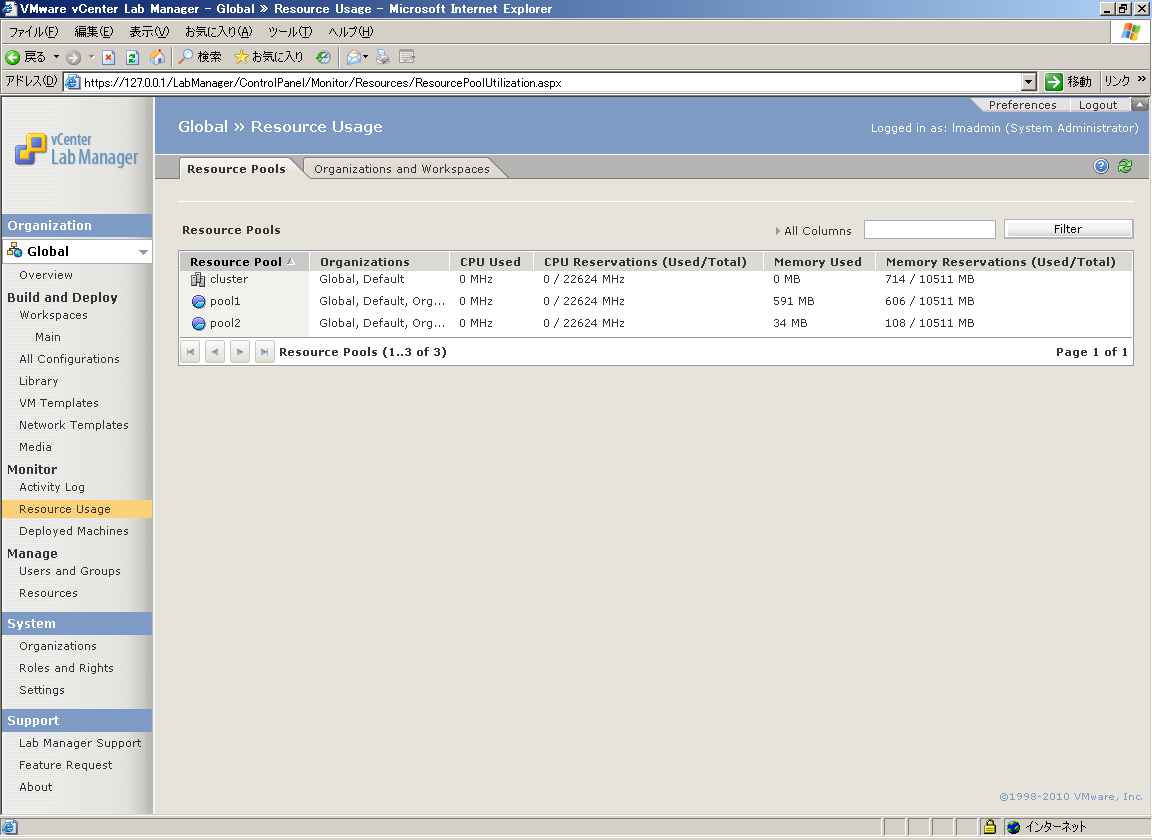Open the About sidebar link
Screen dimensions: 1152x840
(x=35, y=787)
